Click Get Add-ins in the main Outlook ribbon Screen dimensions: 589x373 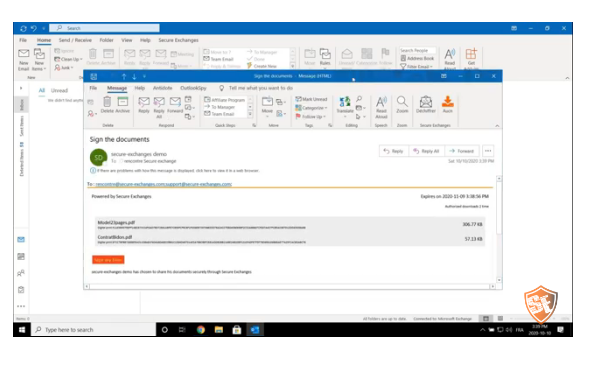471,58
